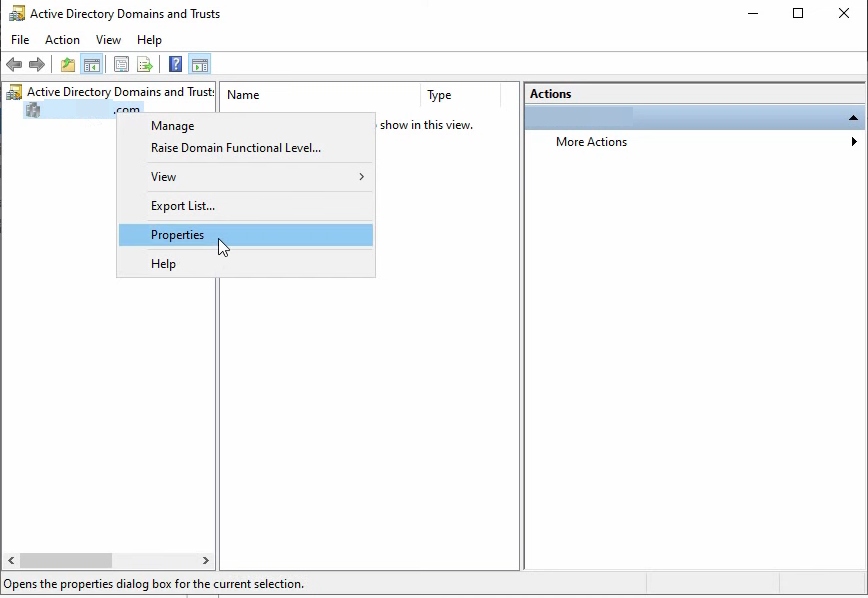Toggle Show/Hide Action Pane toolbar icon
The width and height of the screenshot is (868, 598).
click(200, 65)
